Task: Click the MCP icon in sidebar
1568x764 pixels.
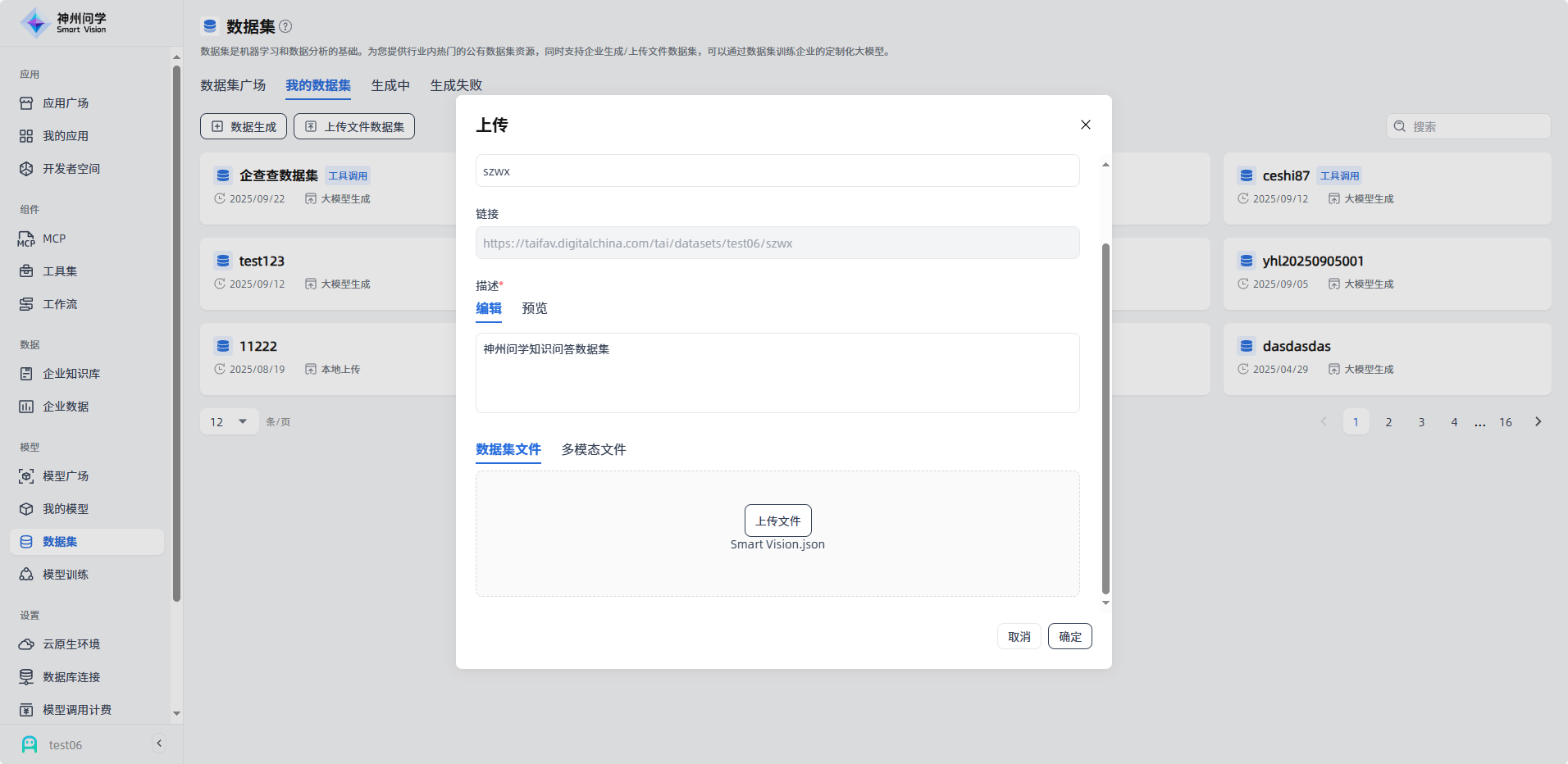Action: click(26, 239)
